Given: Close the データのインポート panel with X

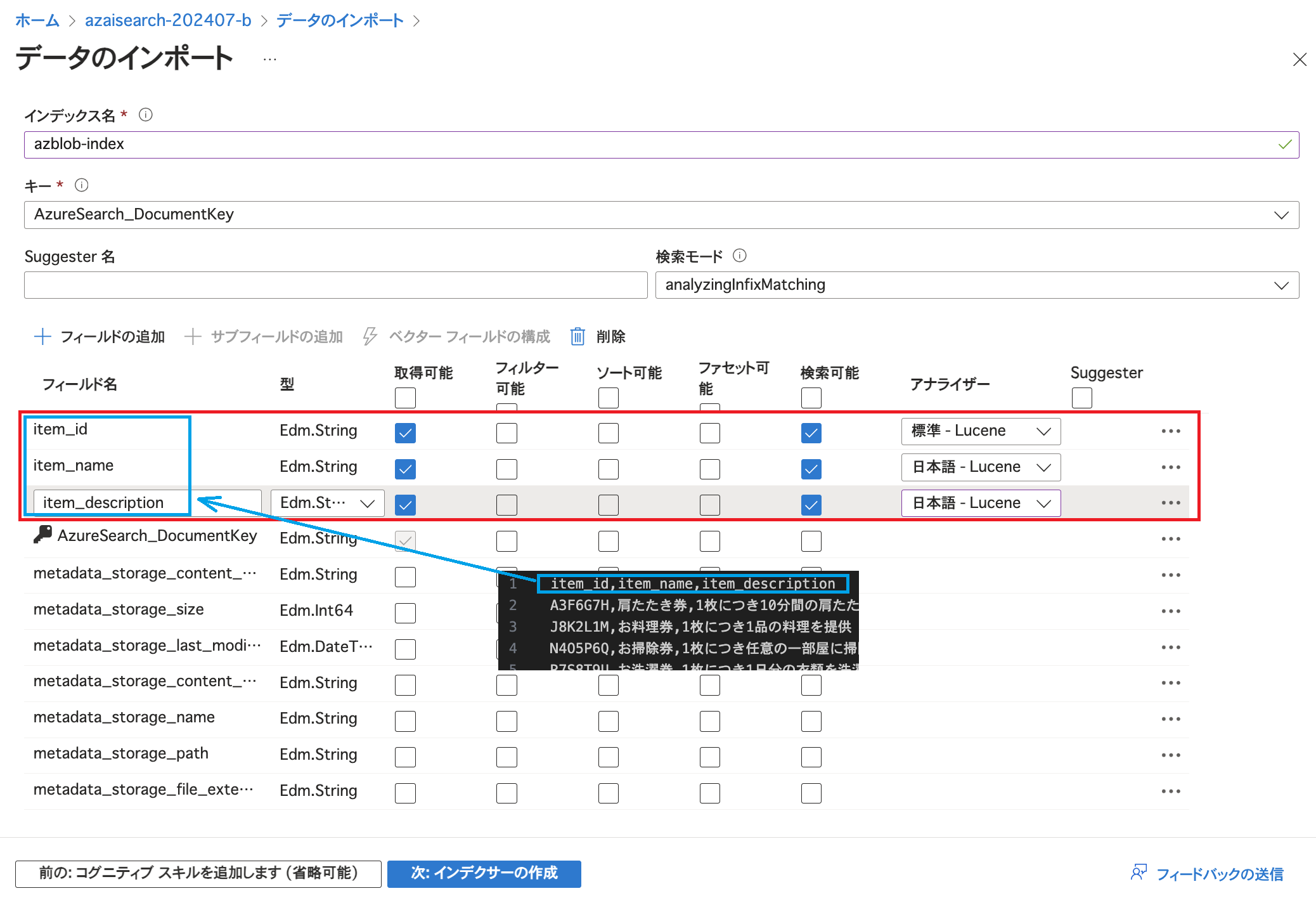Looking at the screenshot, I should click(1300, 60).
